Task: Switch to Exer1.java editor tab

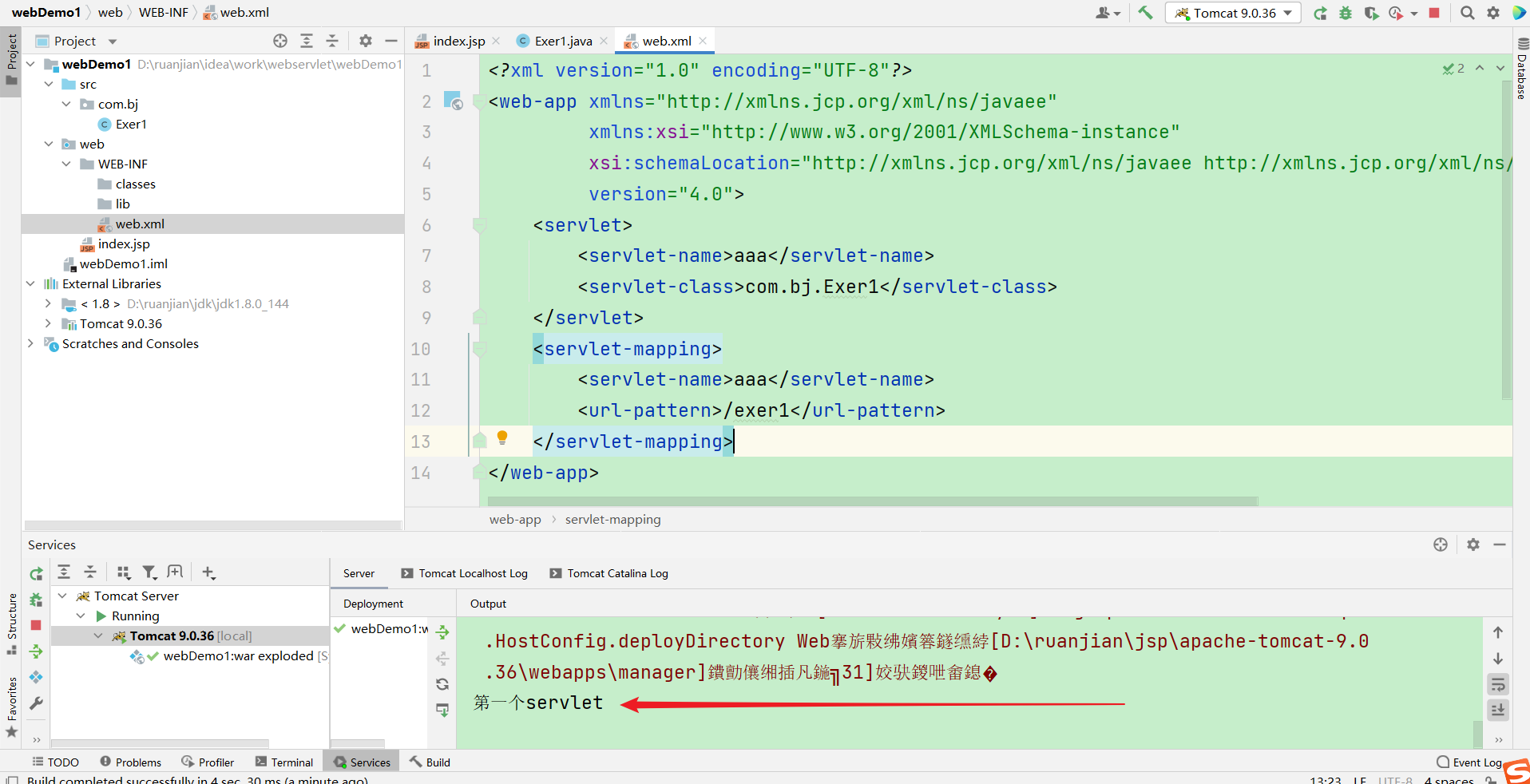Action: 563,41
